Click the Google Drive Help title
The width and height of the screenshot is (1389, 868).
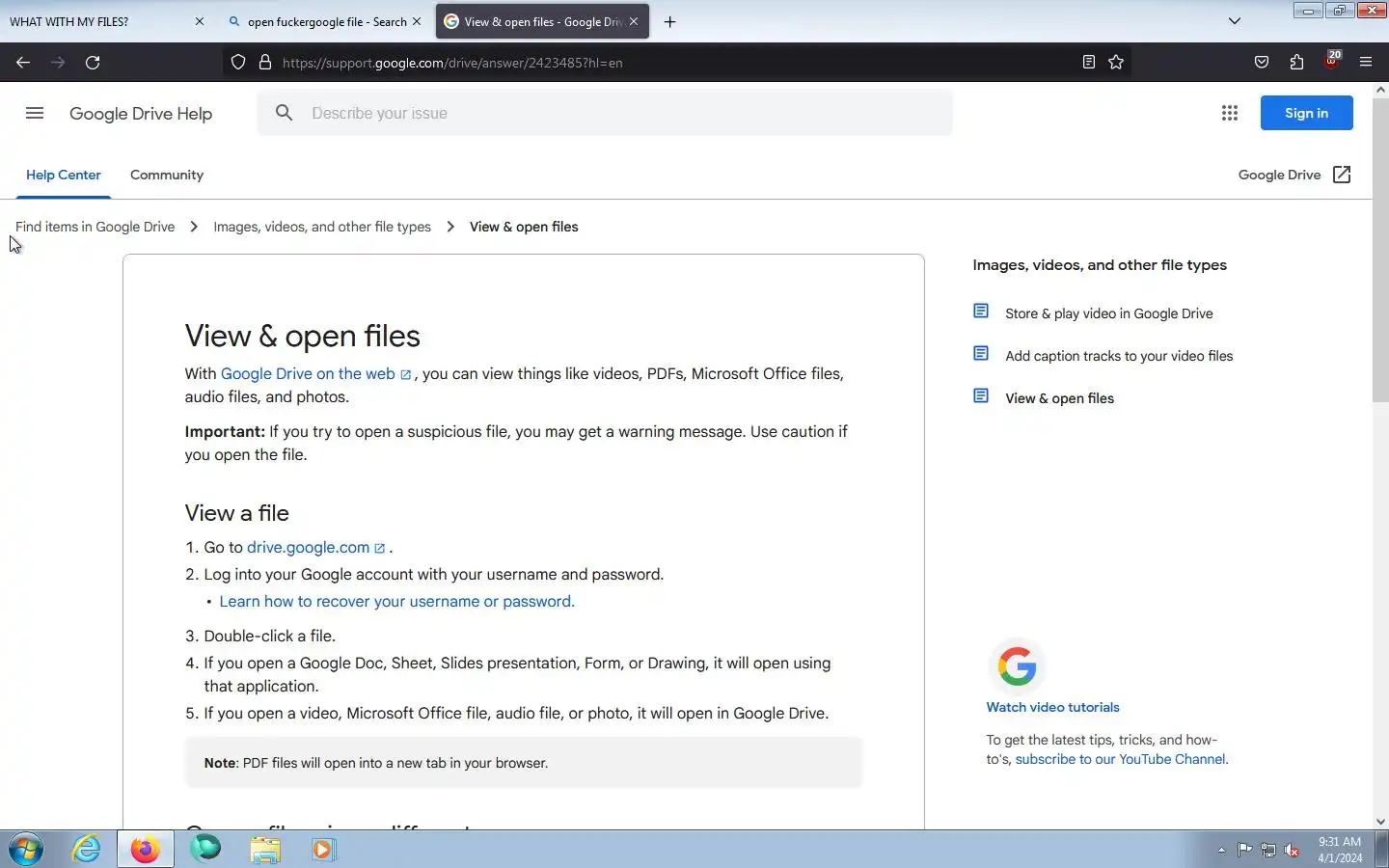click(x=141, y=114)
